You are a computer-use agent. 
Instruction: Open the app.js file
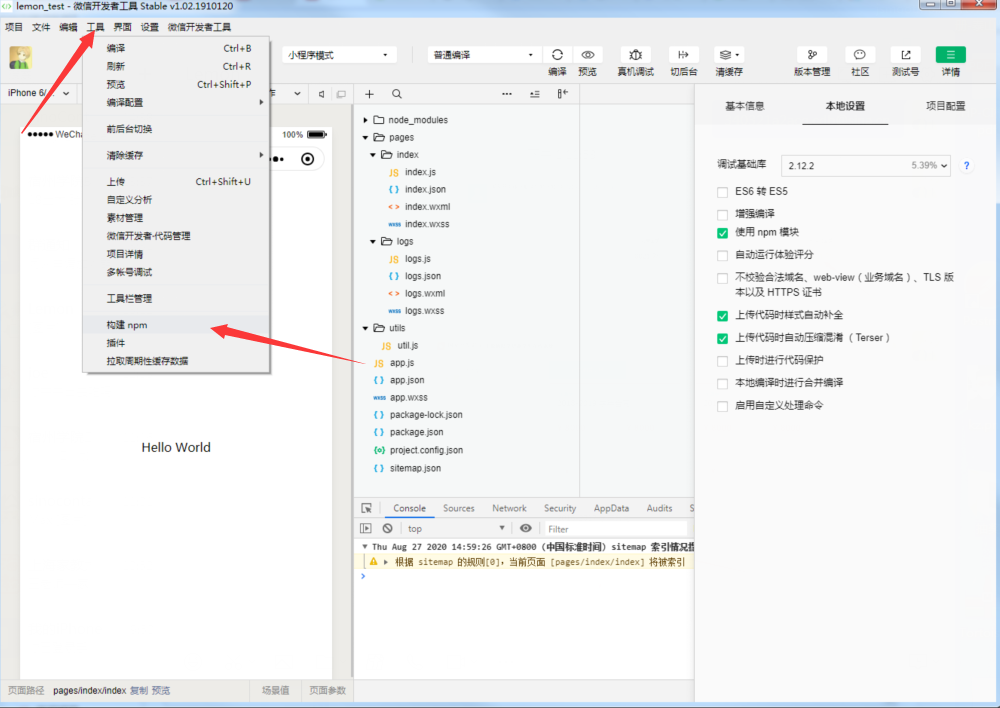click(402, 362)
